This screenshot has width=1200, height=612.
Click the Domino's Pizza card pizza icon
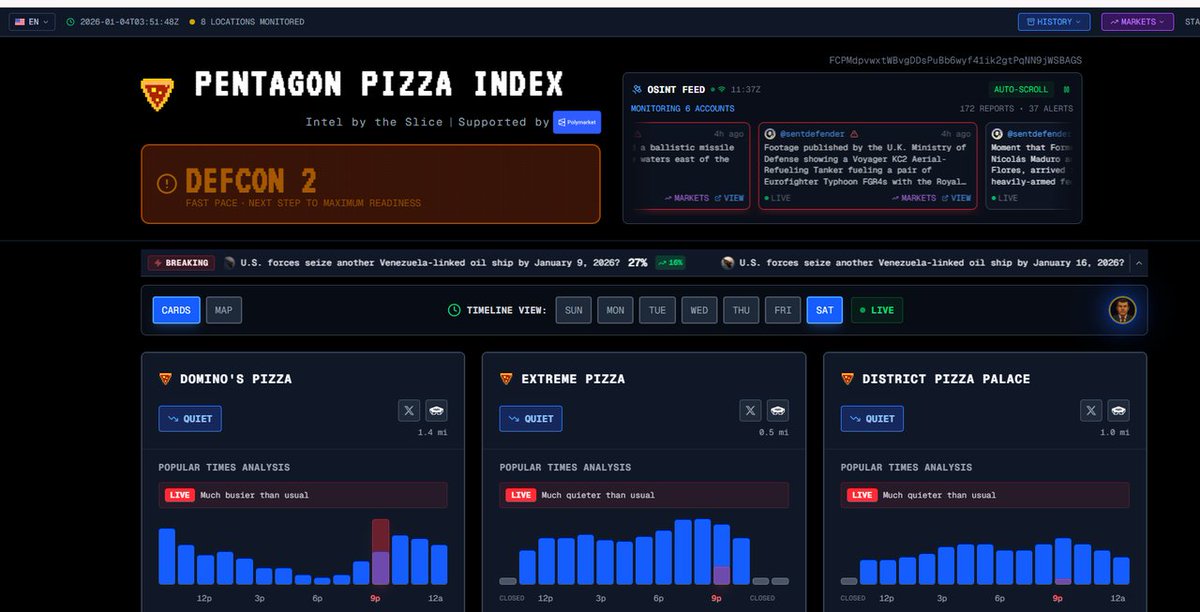[x=166, y=379]
